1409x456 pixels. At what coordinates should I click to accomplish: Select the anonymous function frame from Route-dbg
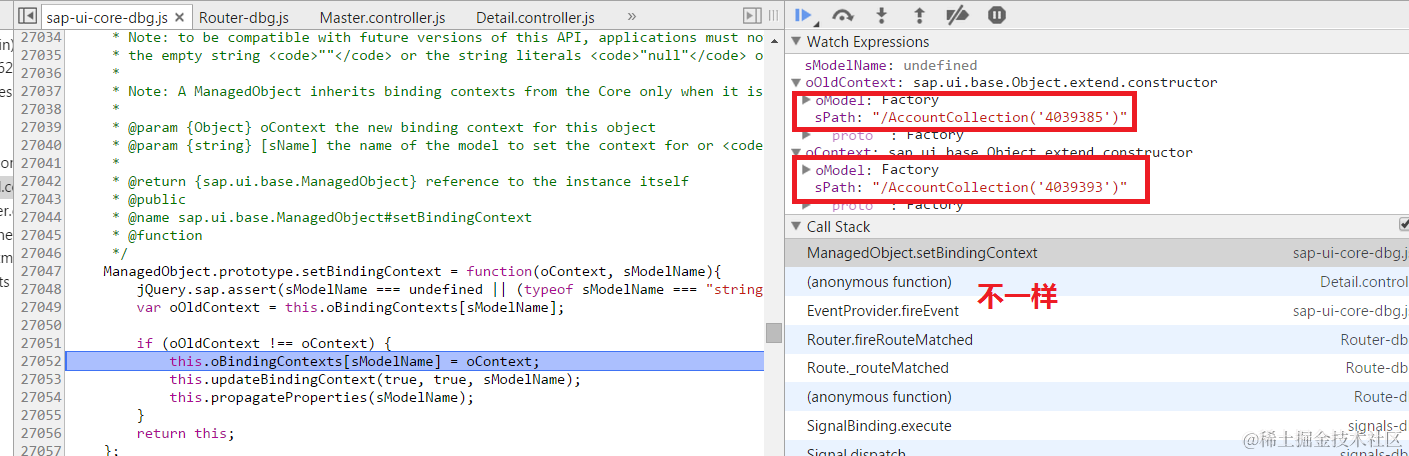[x=1096, y=397]
